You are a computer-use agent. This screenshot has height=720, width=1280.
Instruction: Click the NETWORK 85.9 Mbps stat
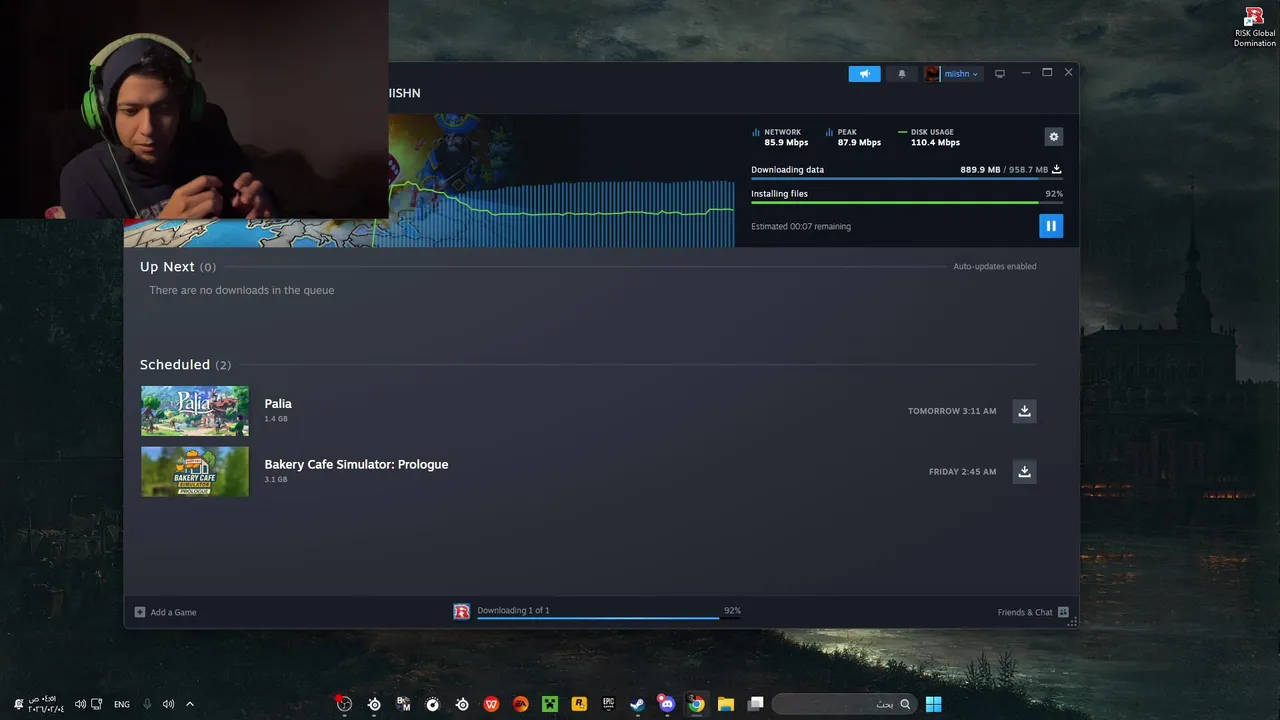pyautogui.click(x=781, y=137)
